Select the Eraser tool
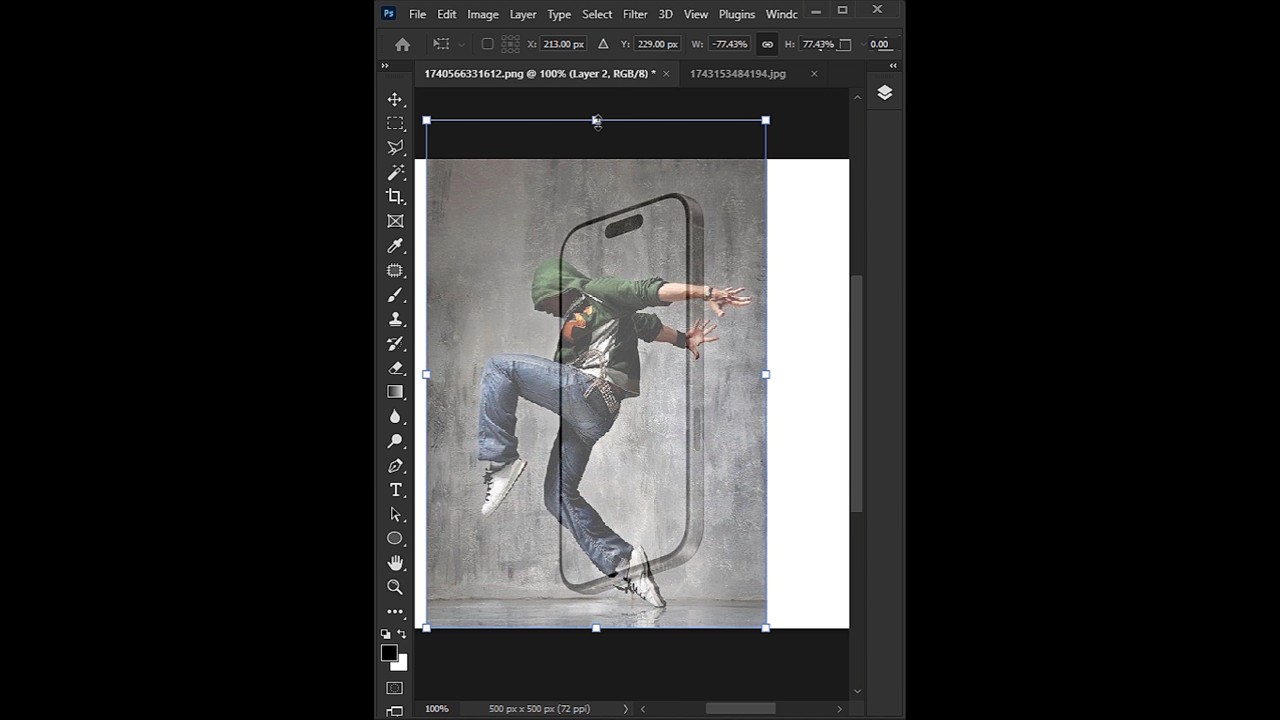 click(x=395, y=368)
